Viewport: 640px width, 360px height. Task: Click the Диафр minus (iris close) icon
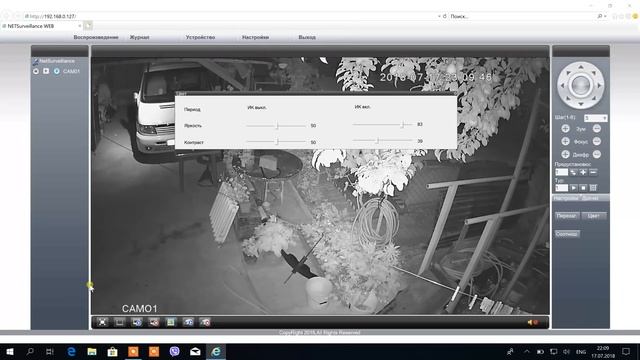[x=597, y=154]
